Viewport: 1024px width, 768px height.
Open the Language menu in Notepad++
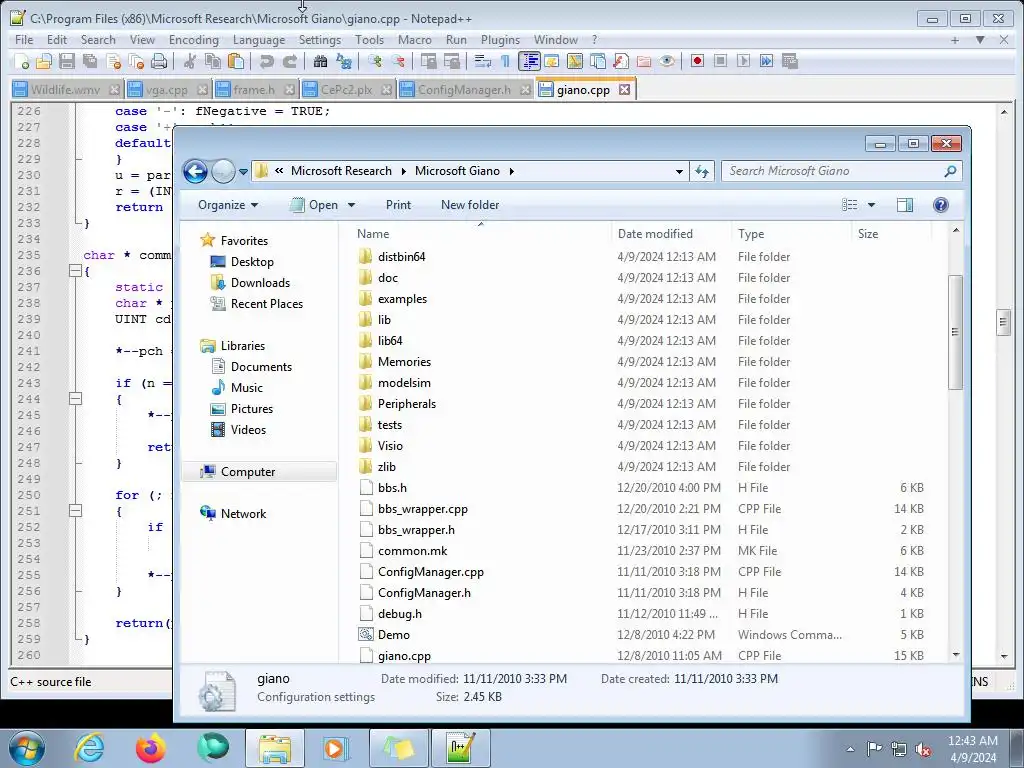tap(259, 40)
